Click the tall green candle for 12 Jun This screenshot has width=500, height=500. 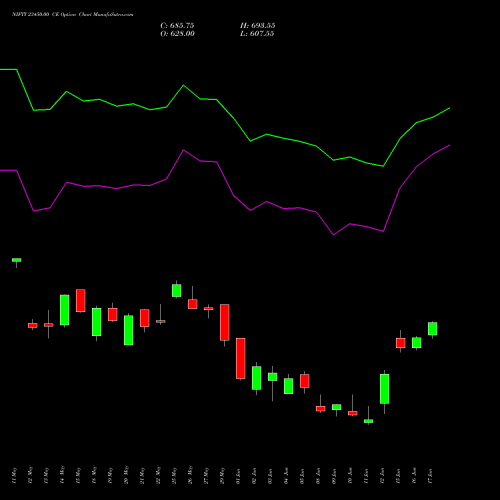pos(385,389)
